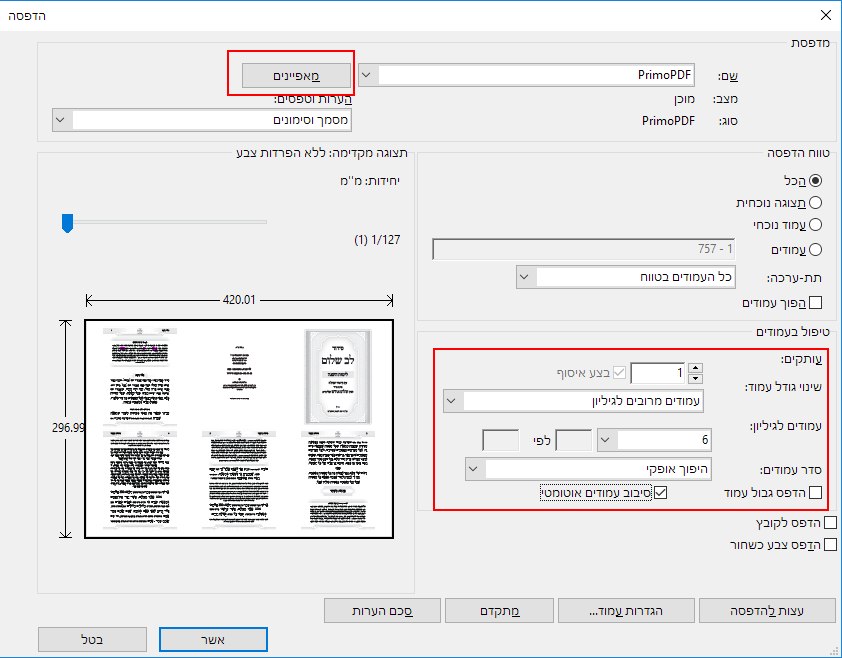Viewport: 842px width, 658px height.
Task: Toggle סיבוב עמודים אוטומטי checkbox
Action: pos(660,493)
